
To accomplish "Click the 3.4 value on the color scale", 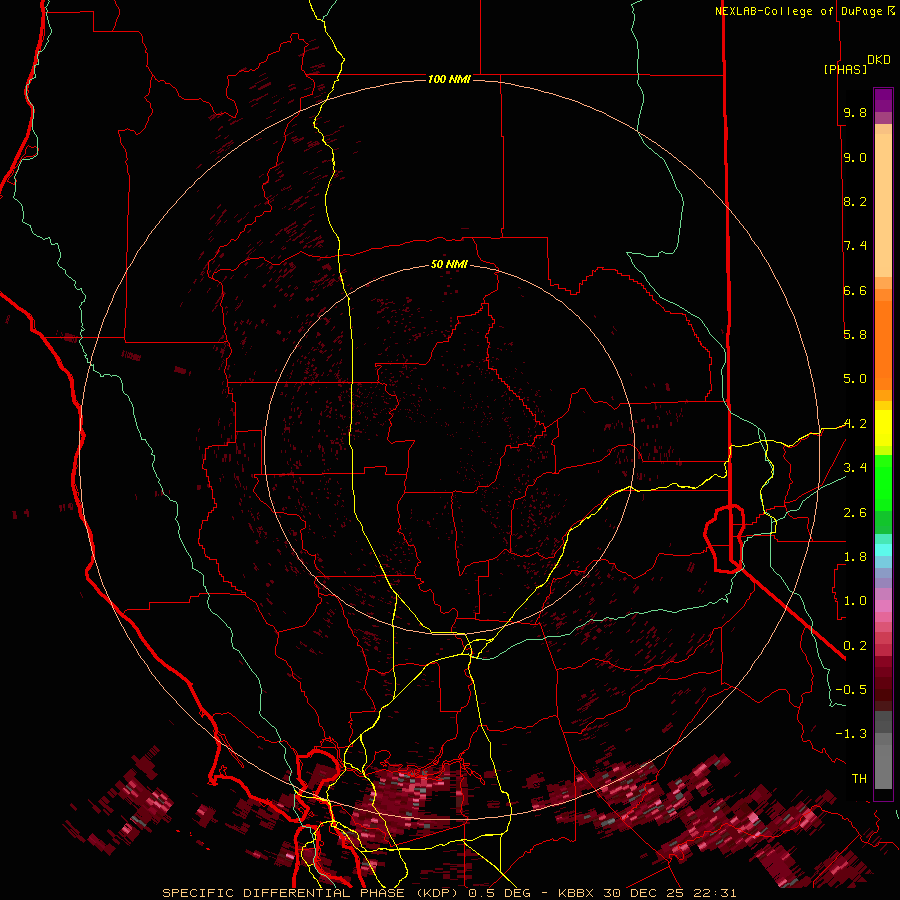I will pos(855,468).
